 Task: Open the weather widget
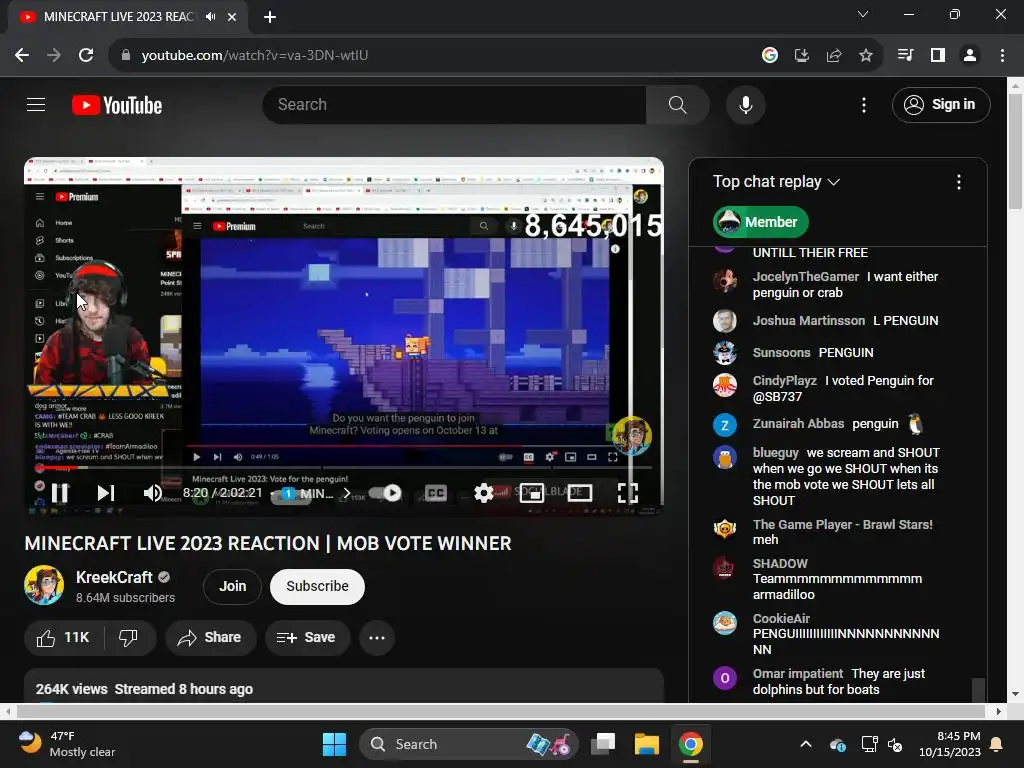(x=67, y=744)
